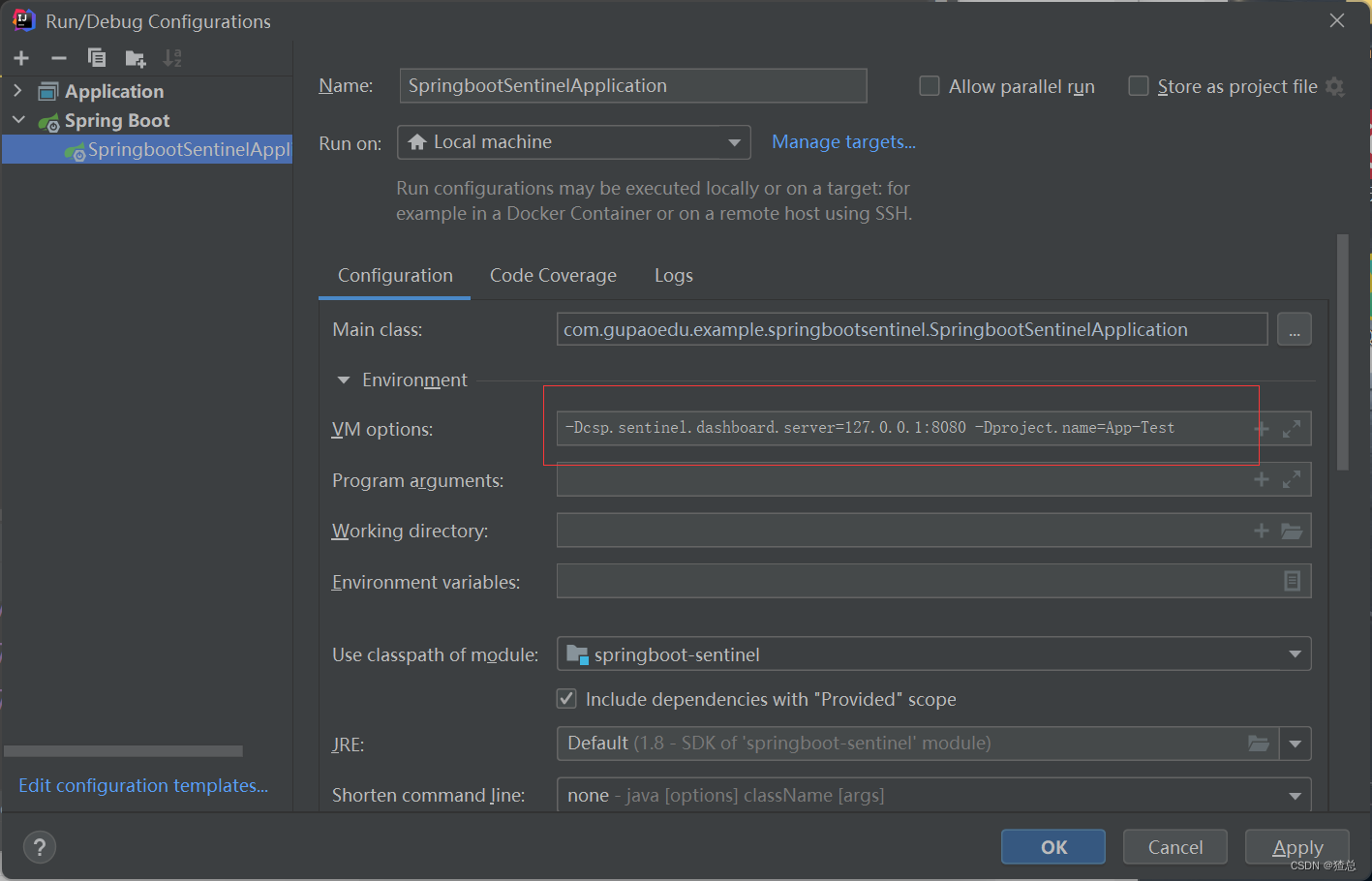
Task: Click the right-hand vertical scrollbar of the settings panel
Action: point(1342,352)
